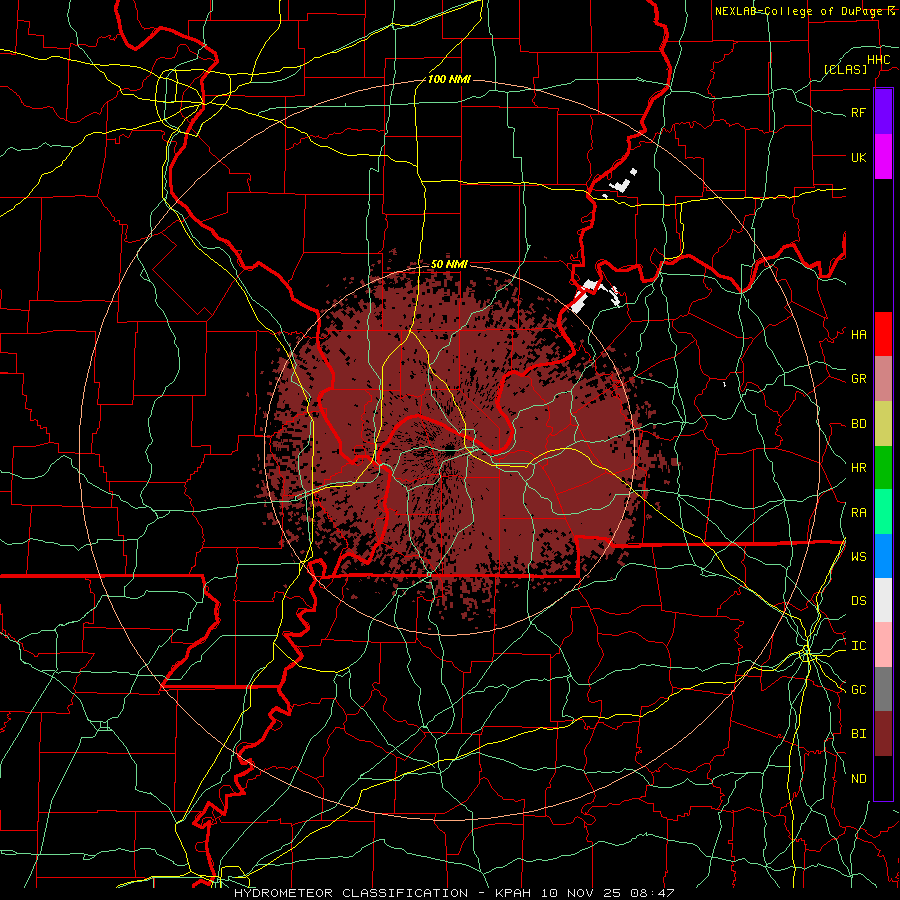
Task: Click the purple RF color swatch in legend
Action: point(883,112)
